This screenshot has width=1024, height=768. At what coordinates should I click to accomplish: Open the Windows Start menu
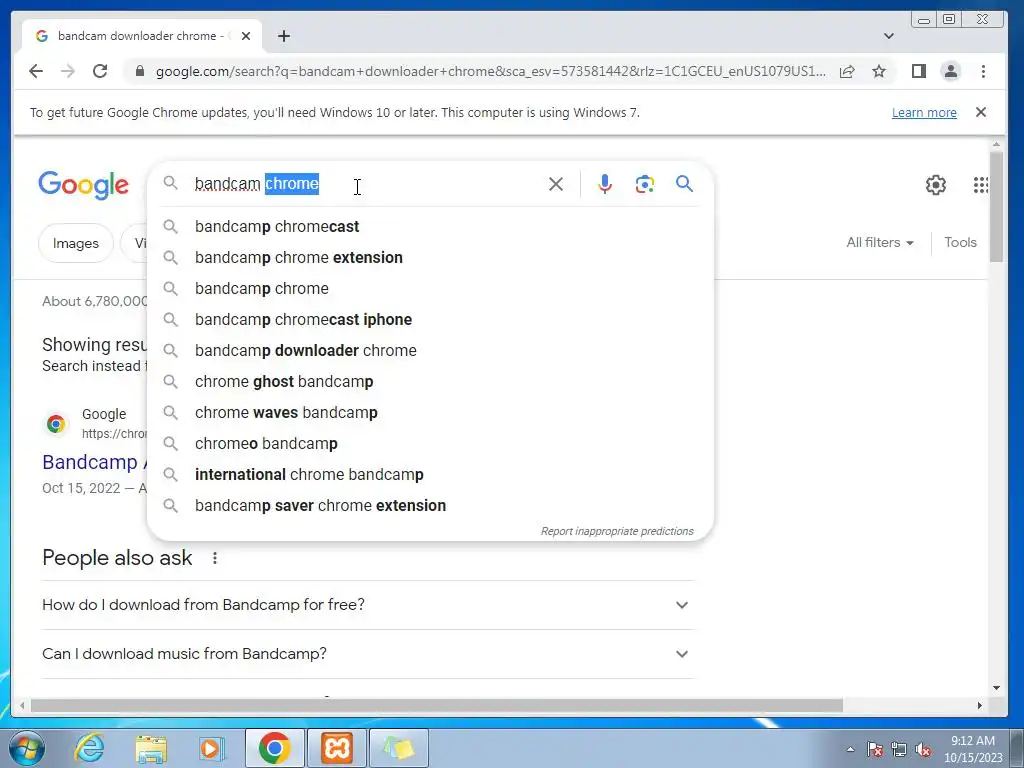pos(26,748)
